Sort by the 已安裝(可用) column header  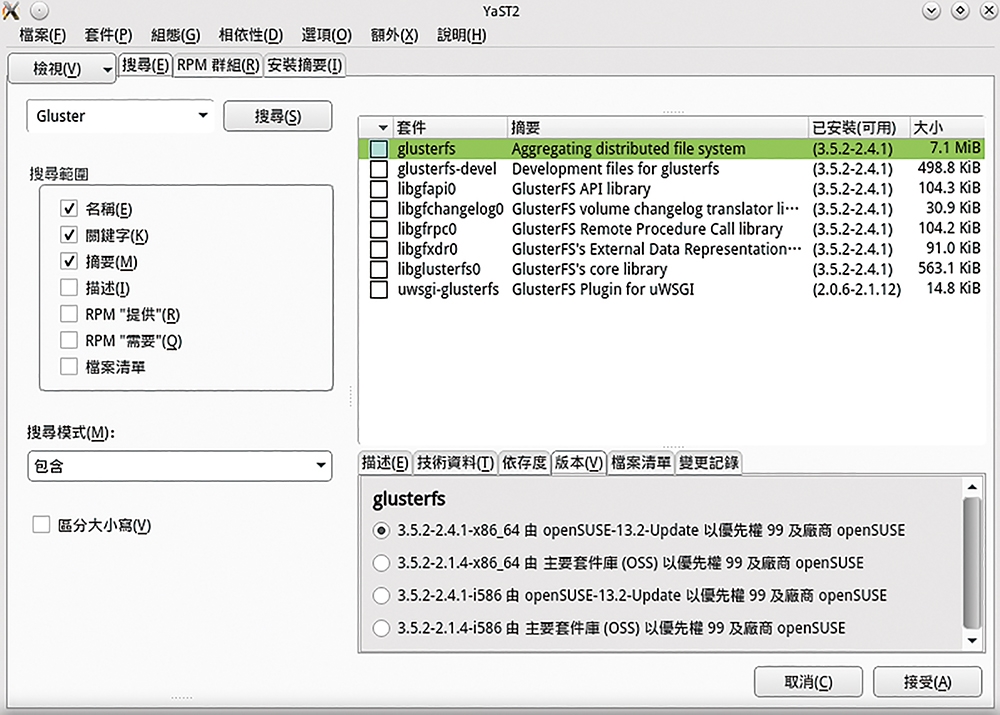[x=858, y=128]
